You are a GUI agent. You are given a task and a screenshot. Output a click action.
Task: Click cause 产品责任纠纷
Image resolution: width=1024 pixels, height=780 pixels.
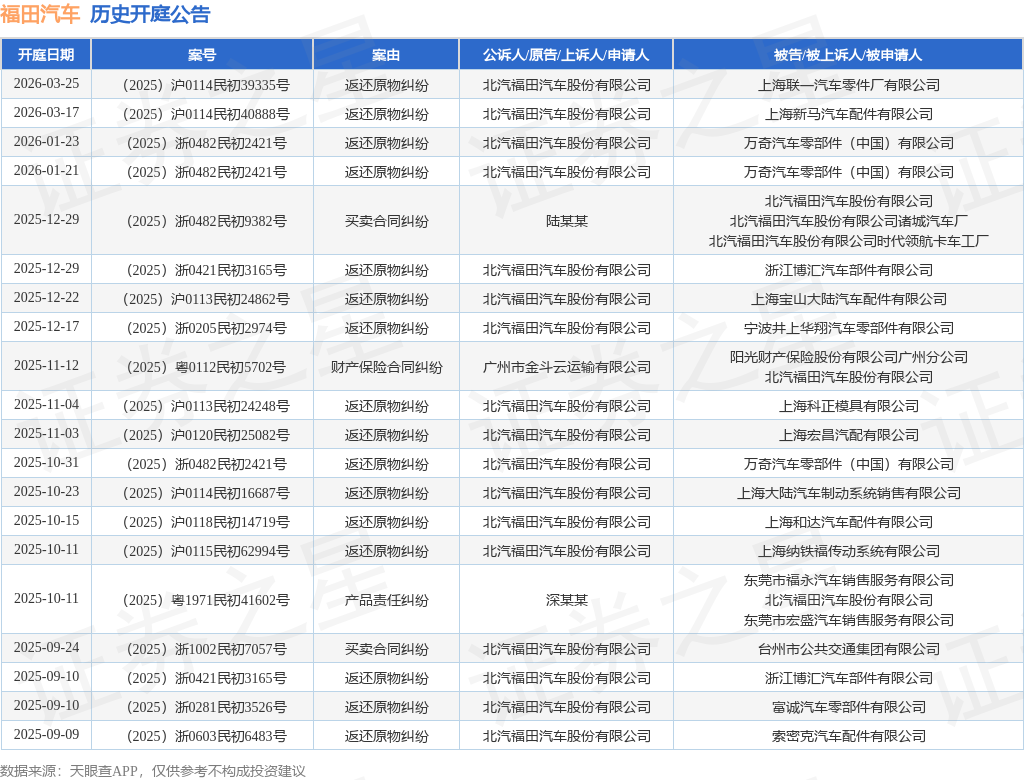(x=386, y=600)
